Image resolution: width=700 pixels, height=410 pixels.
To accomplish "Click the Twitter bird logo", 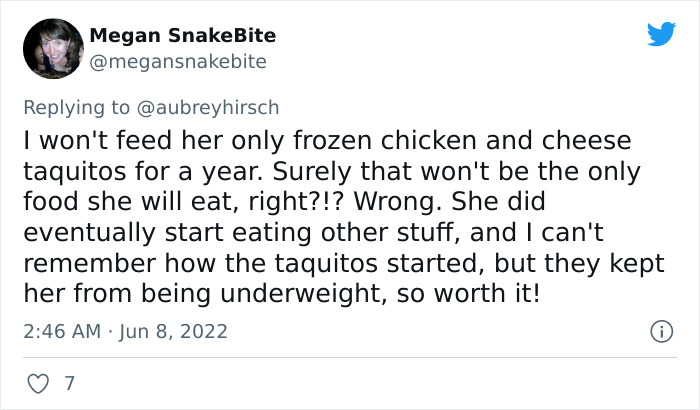I will point(661,36).
